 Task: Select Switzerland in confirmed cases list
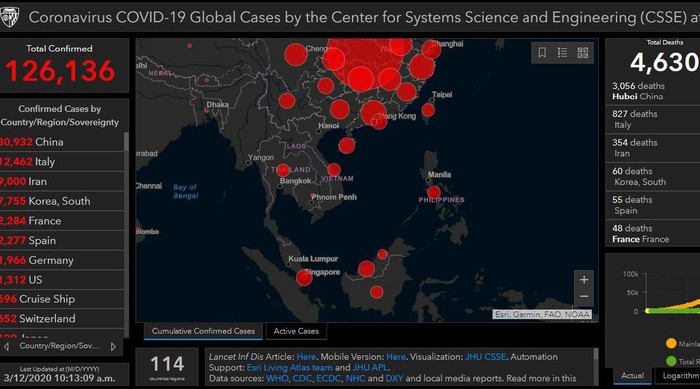tap(62, 318)
